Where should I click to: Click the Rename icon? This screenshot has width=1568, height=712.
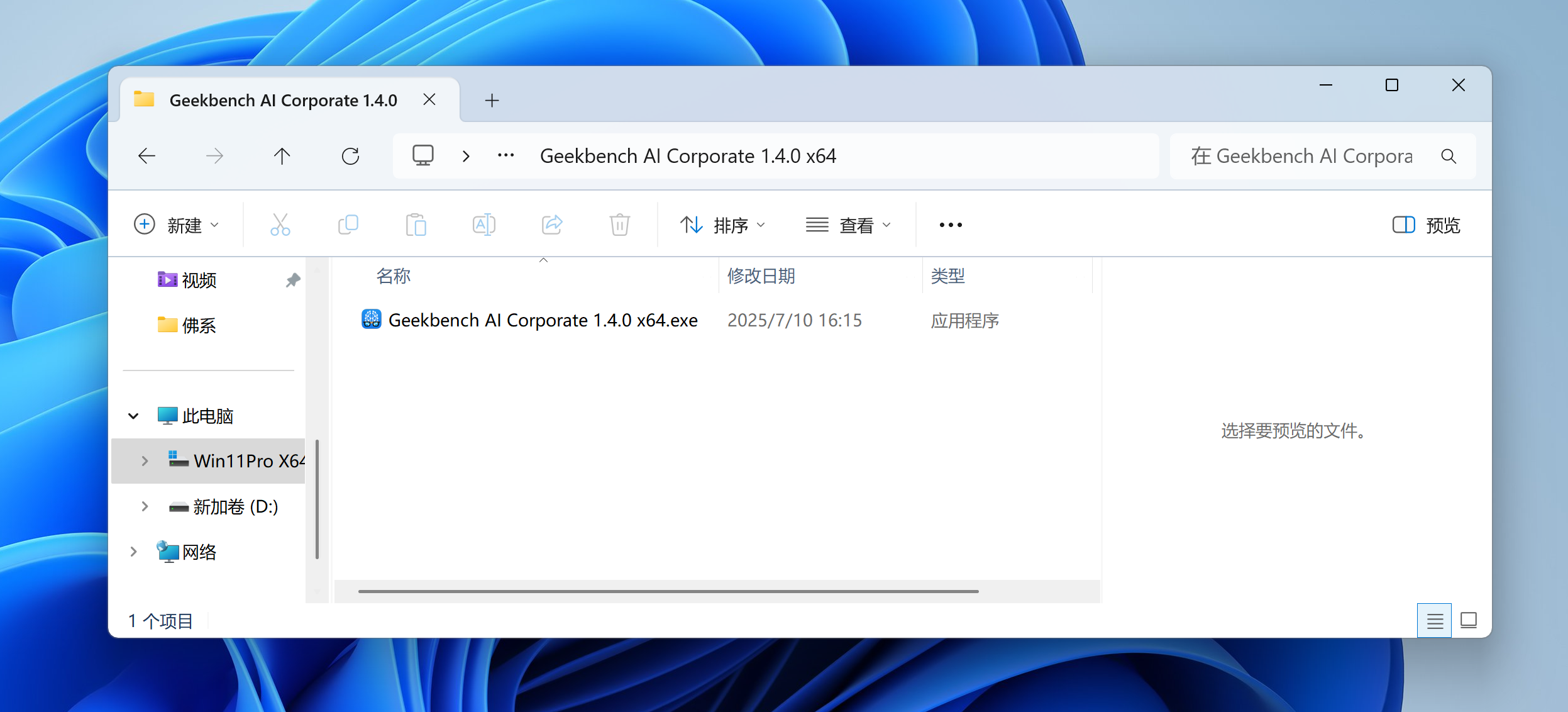pos(483,225)
